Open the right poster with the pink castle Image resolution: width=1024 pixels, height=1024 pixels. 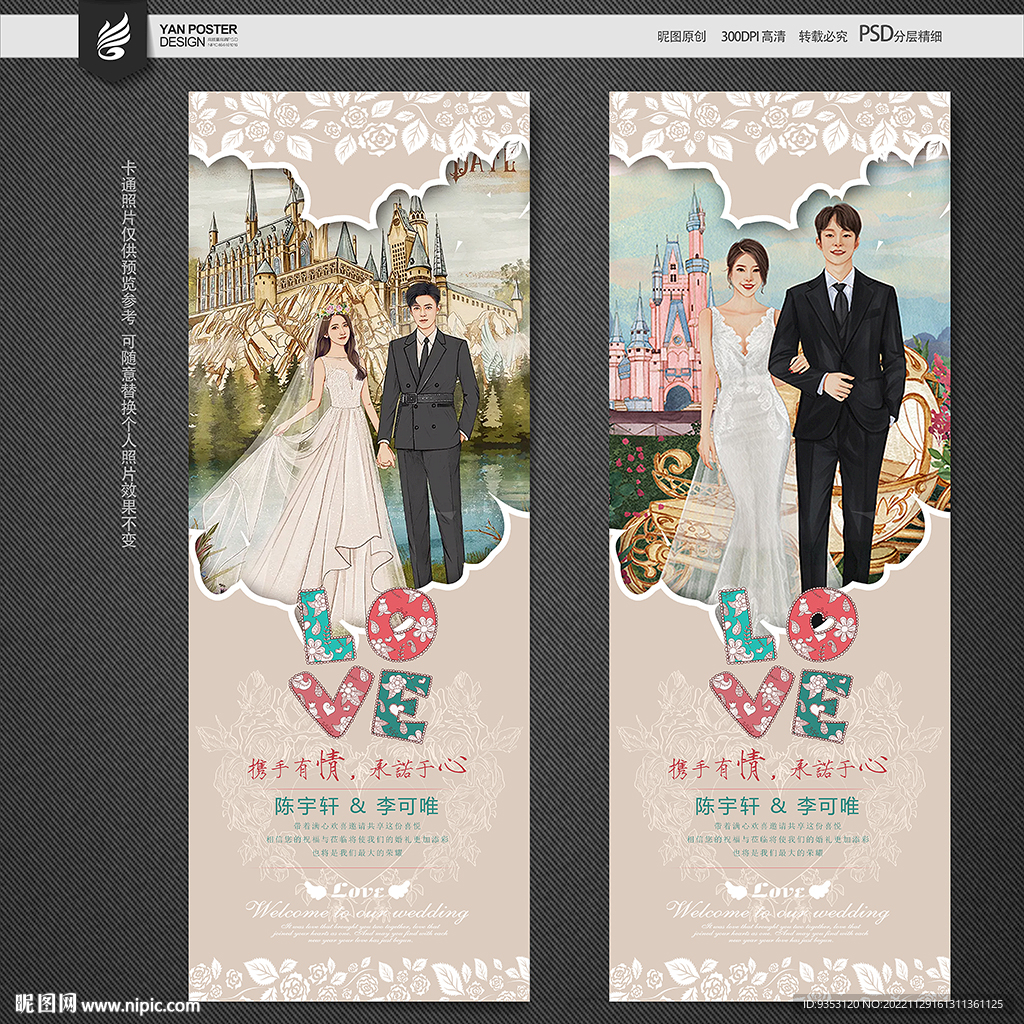pyautogui.click(x=780, y=547)
